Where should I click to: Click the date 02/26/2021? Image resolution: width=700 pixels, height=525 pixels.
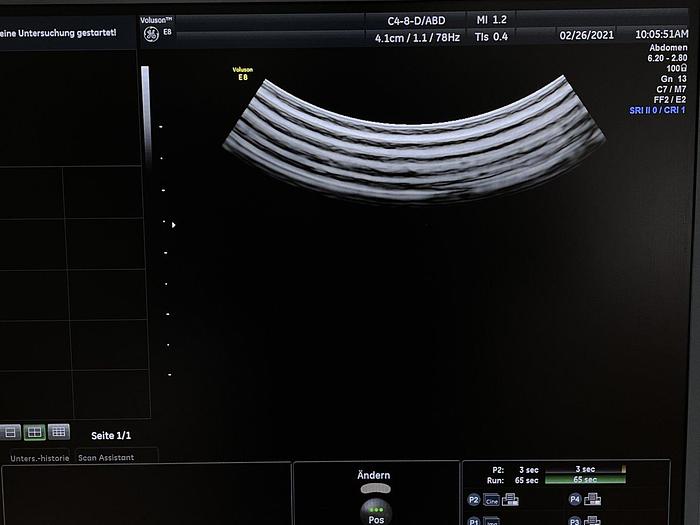[x=587, y=35]
